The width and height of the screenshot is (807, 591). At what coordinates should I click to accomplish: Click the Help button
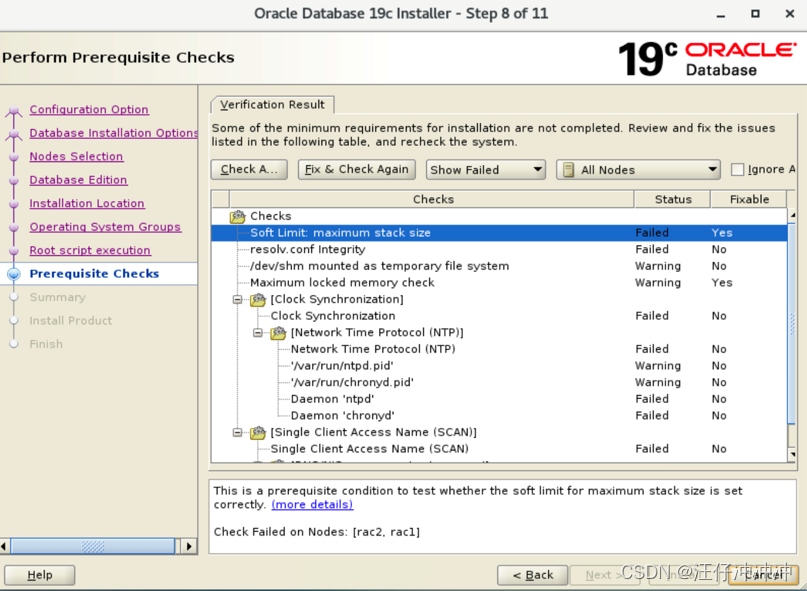[x=40, y=575]
